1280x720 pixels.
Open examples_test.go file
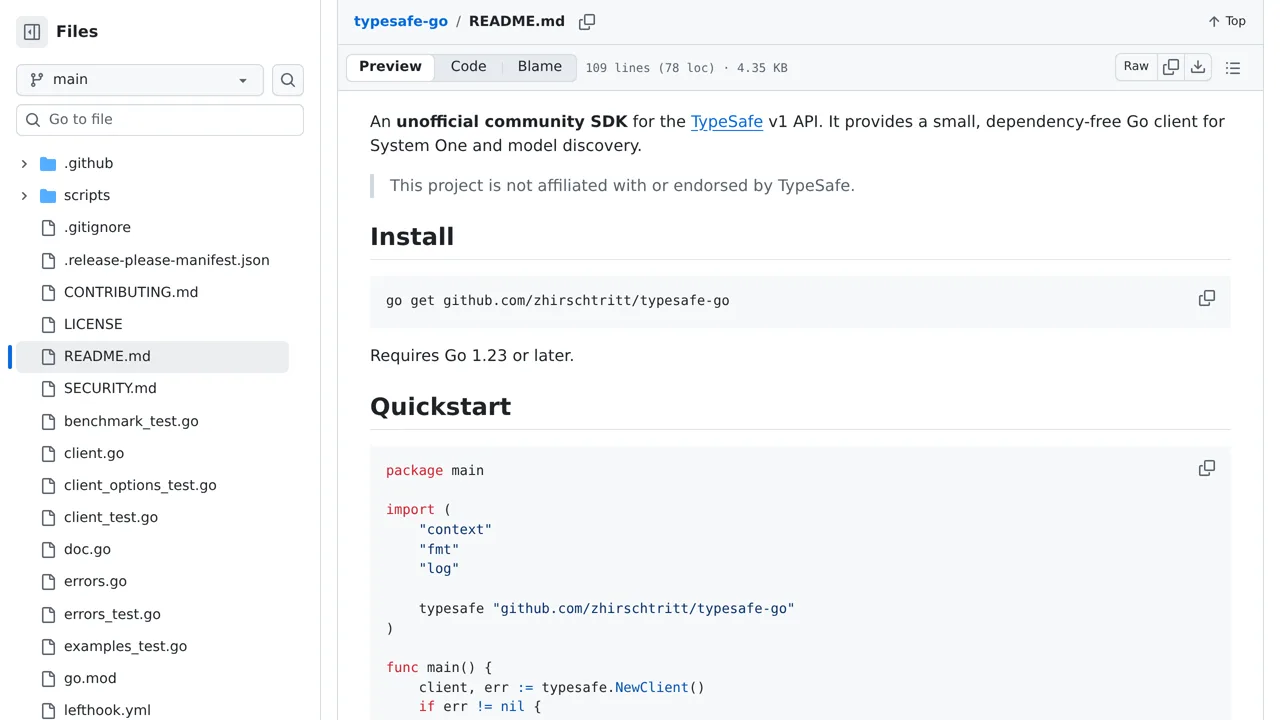point(125,646)
